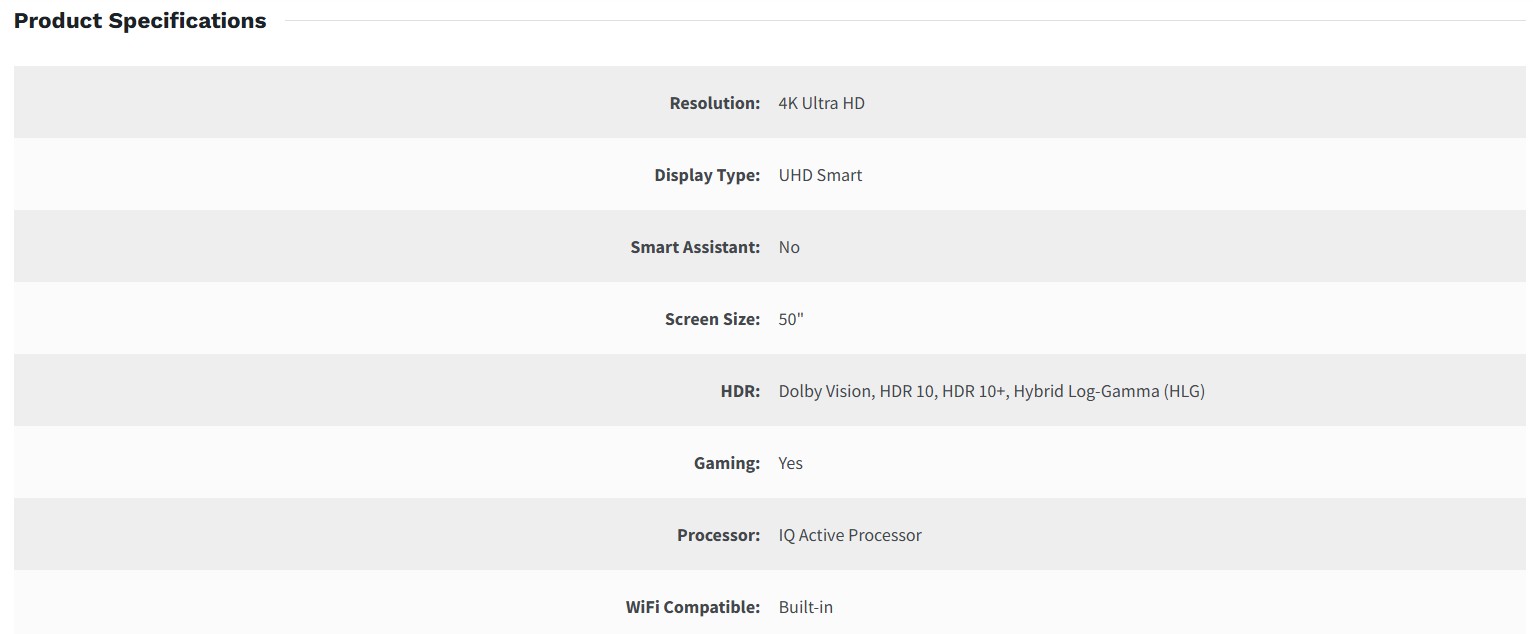Viewport: 1533px width, 634px height.
Task: Select the UHD Smart value
Action: point(820,175)
